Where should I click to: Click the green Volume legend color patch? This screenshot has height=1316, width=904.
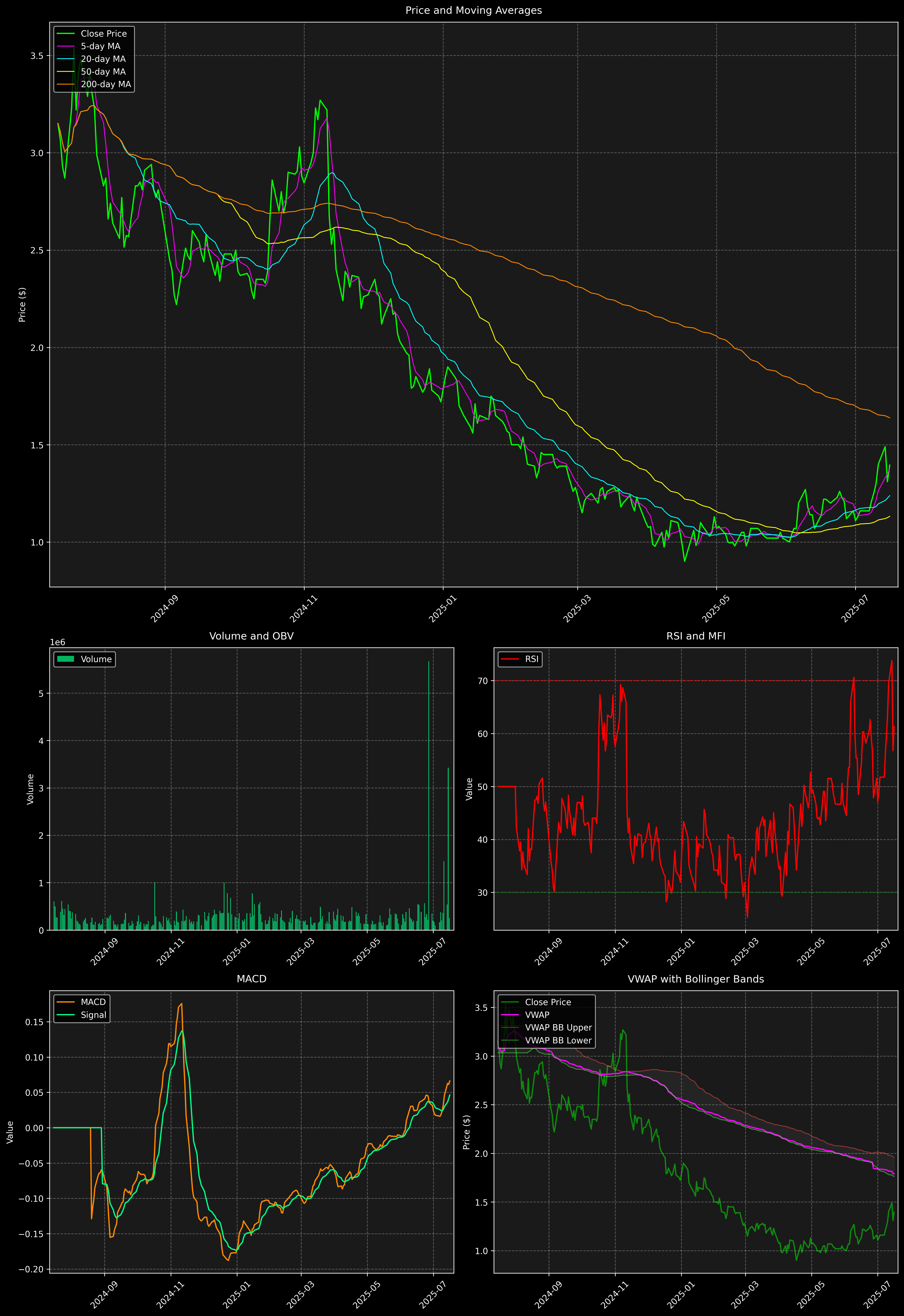point(66,659)
